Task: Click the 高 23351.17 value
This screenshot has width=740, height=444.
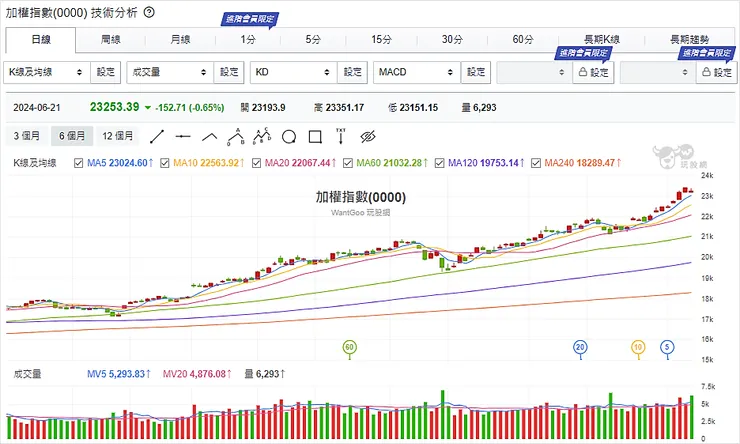Action: (x=339, y=108)
